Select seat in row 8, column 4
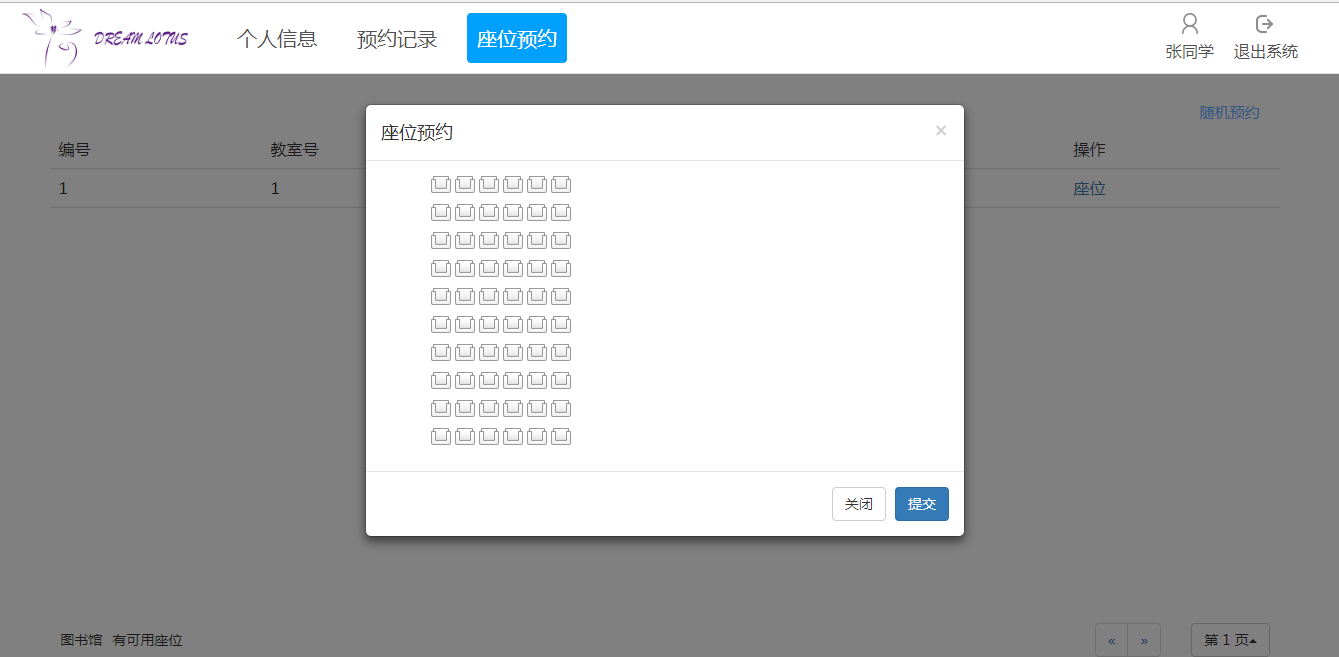The width and height of the screenshot is (1339, 657). pos(513,381)
